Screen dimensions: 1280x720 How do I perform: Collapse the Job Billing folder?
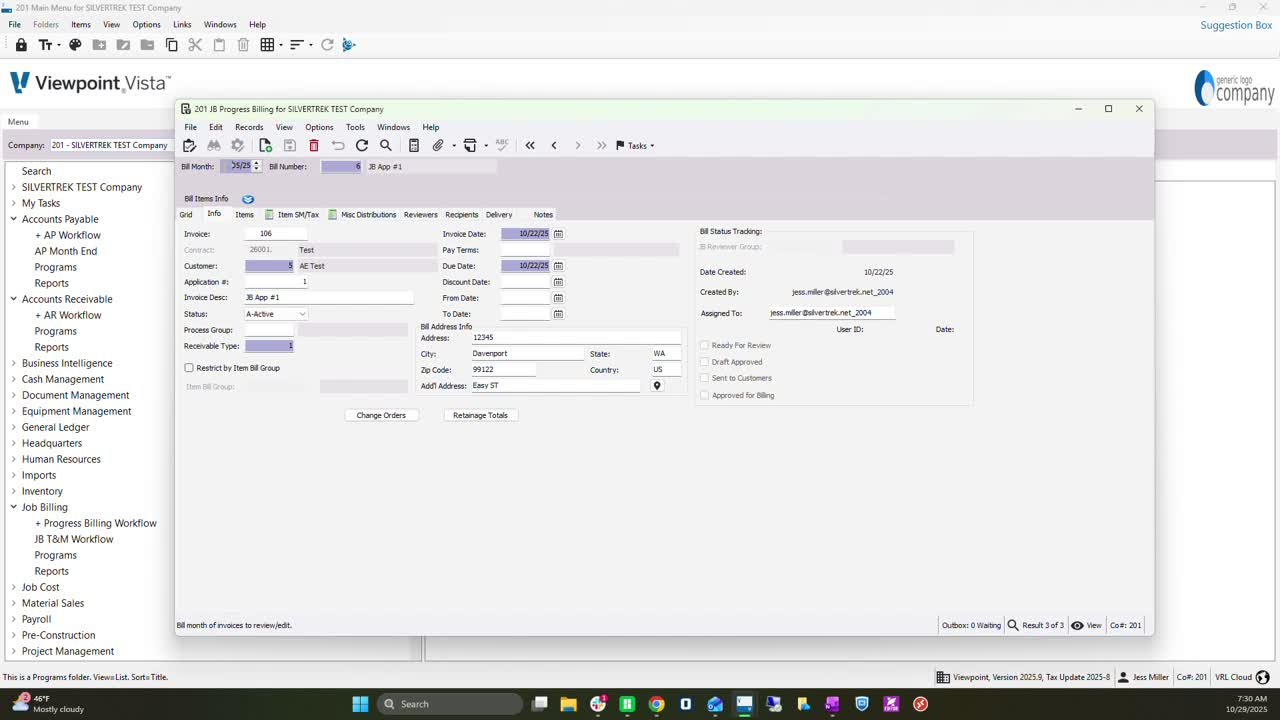coord(14,507)
